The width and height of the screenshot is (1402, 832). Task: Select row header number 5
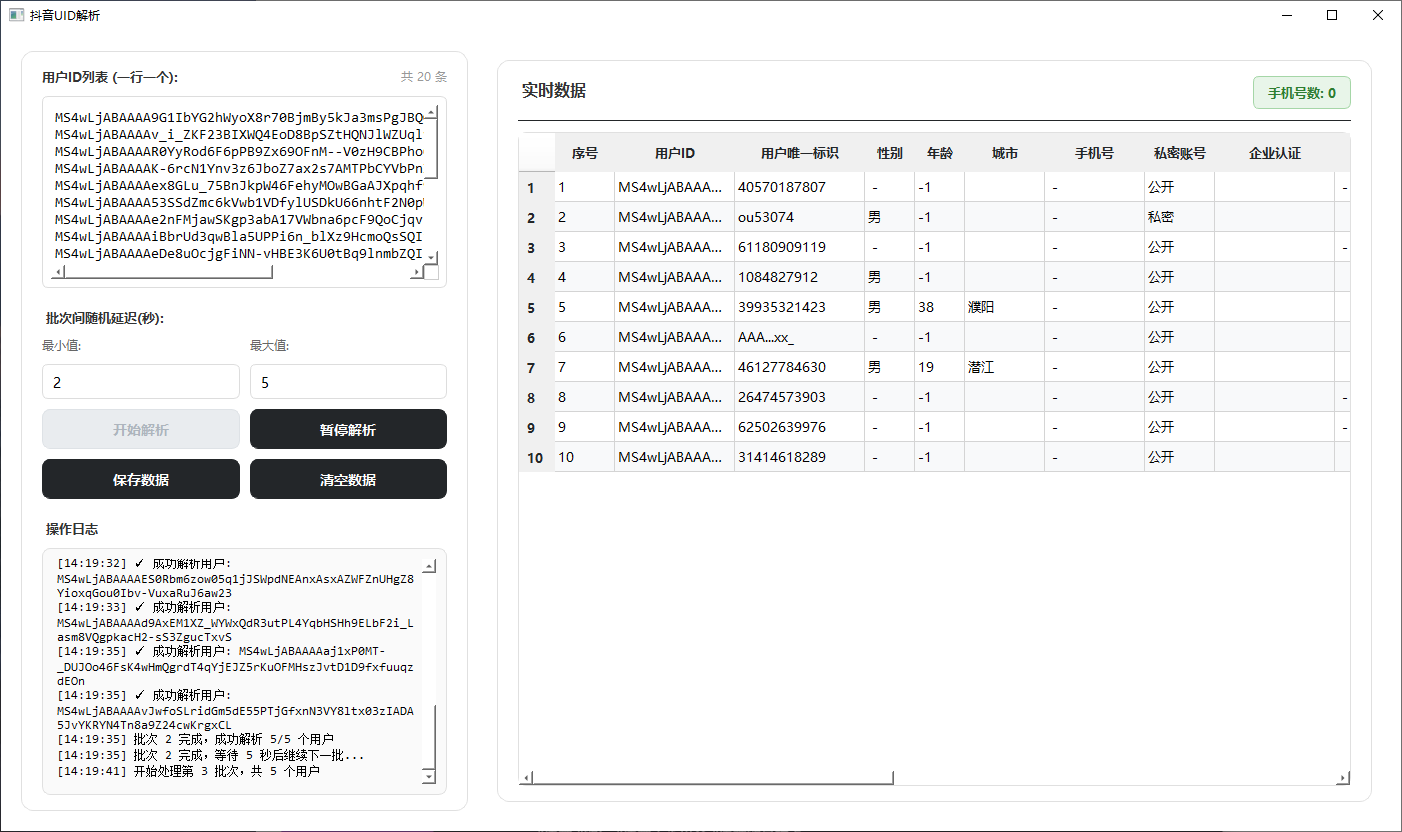click(x=531, y=307)
